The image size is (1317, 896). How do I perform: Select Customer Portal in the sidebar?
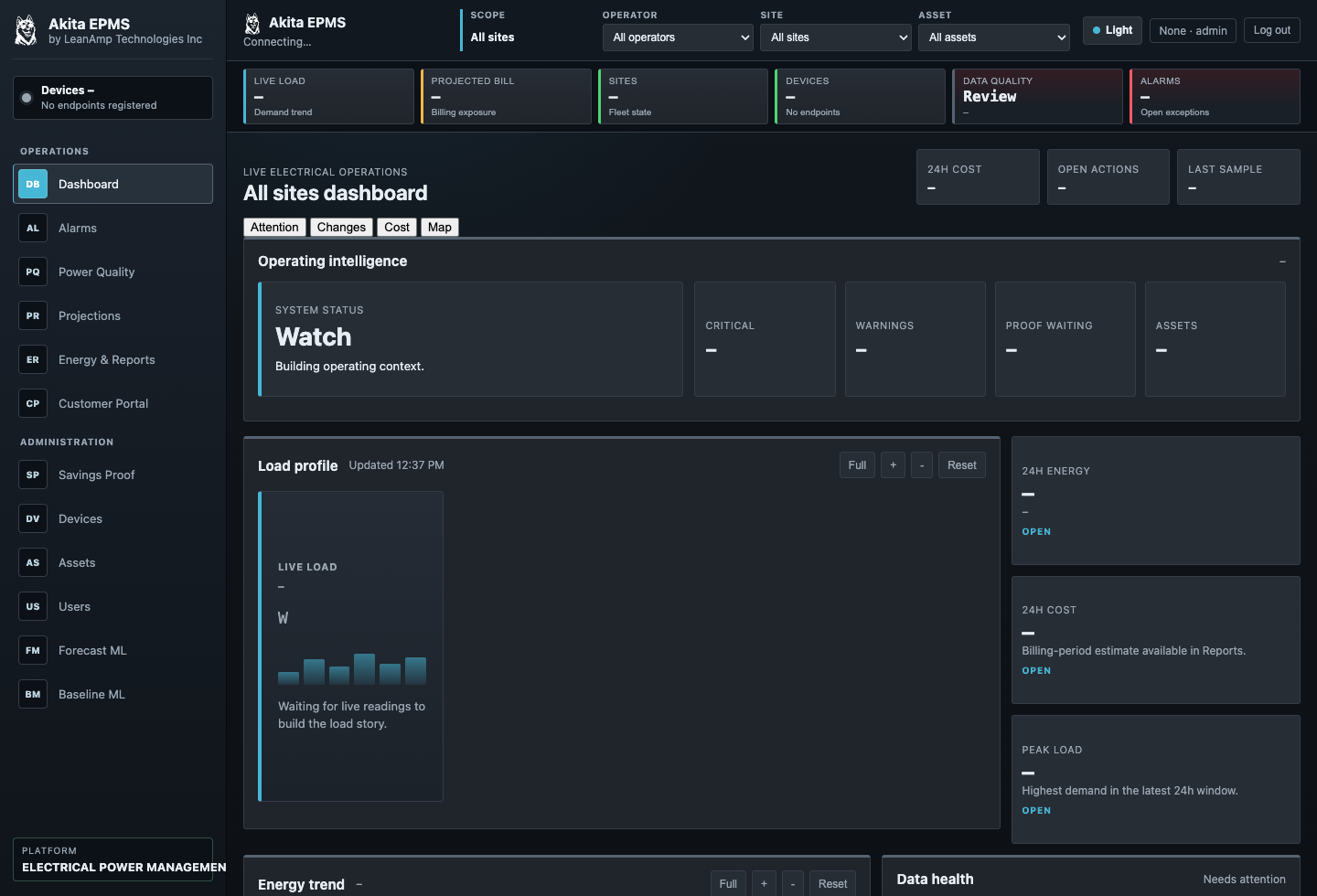click(x=112, y=403)
